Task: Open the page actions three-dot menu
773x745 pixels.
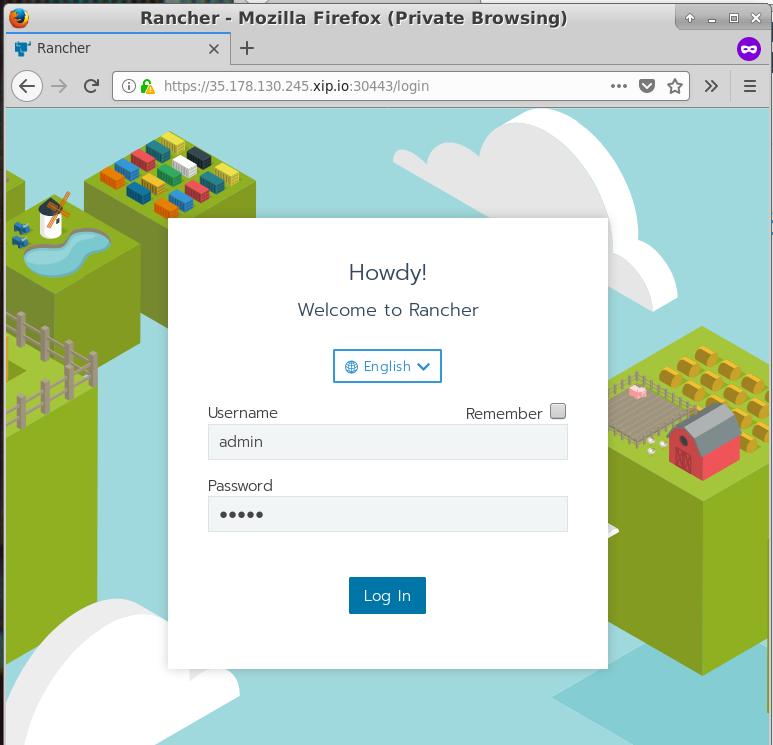Action: [619, 86]
